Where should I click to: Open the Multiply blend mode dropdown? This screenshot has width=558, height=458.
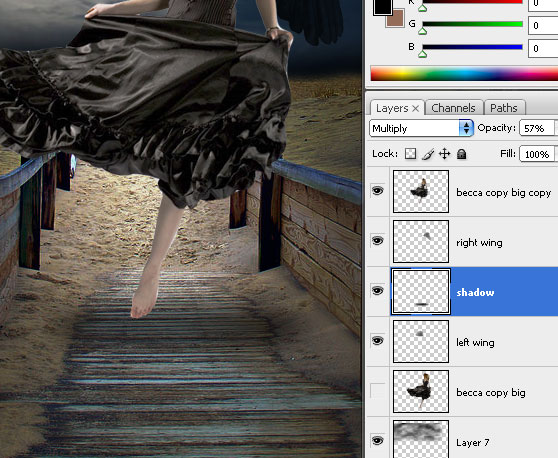(421, 128)
